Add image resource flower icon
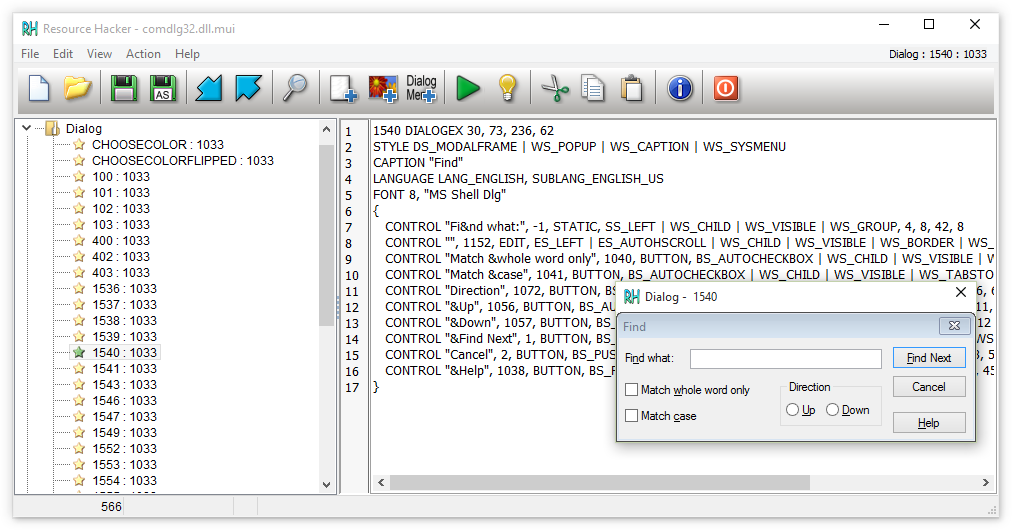 click(383, 88)
